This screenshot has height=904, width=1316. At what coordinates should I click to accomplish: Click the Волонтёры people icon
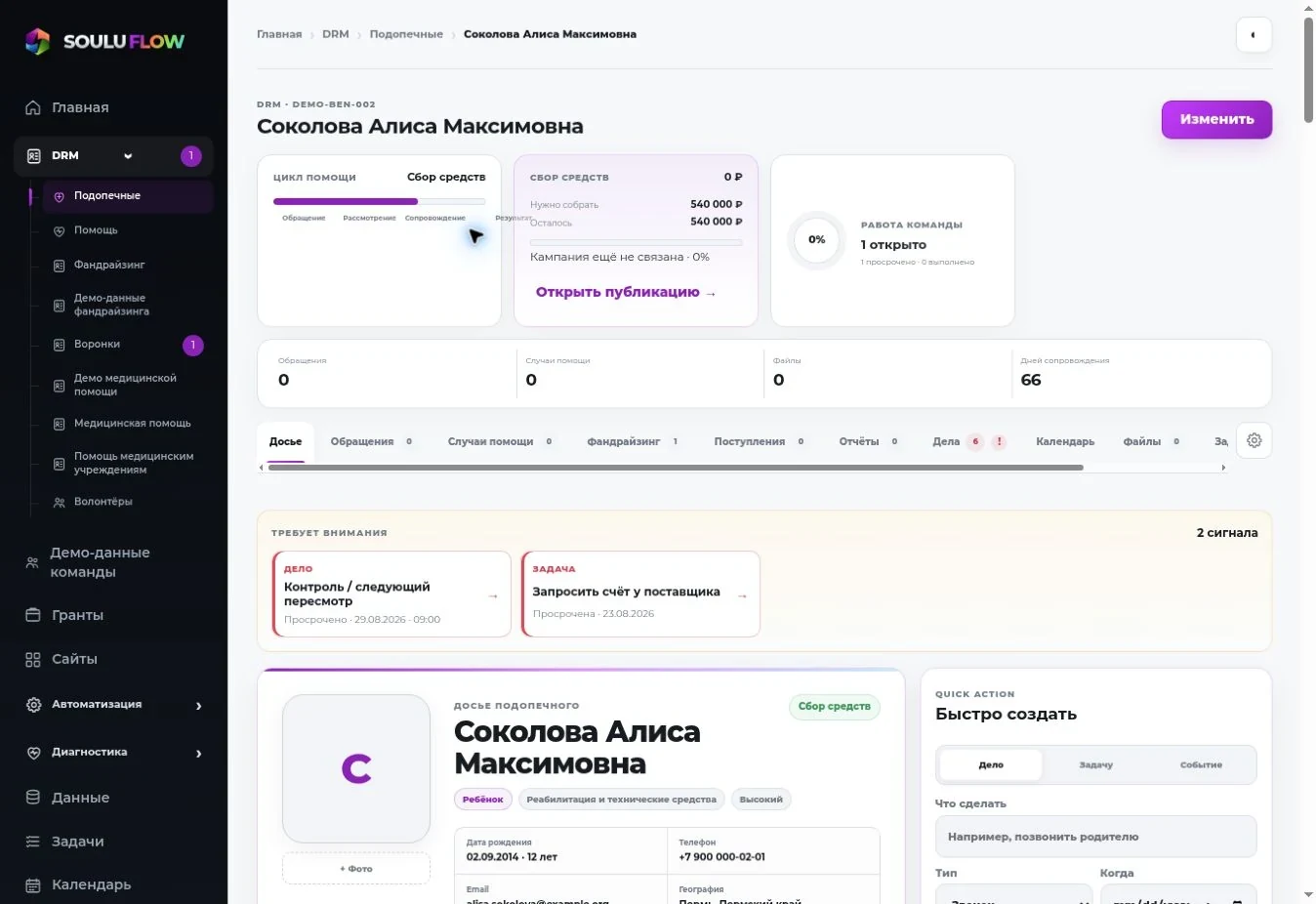59,502
